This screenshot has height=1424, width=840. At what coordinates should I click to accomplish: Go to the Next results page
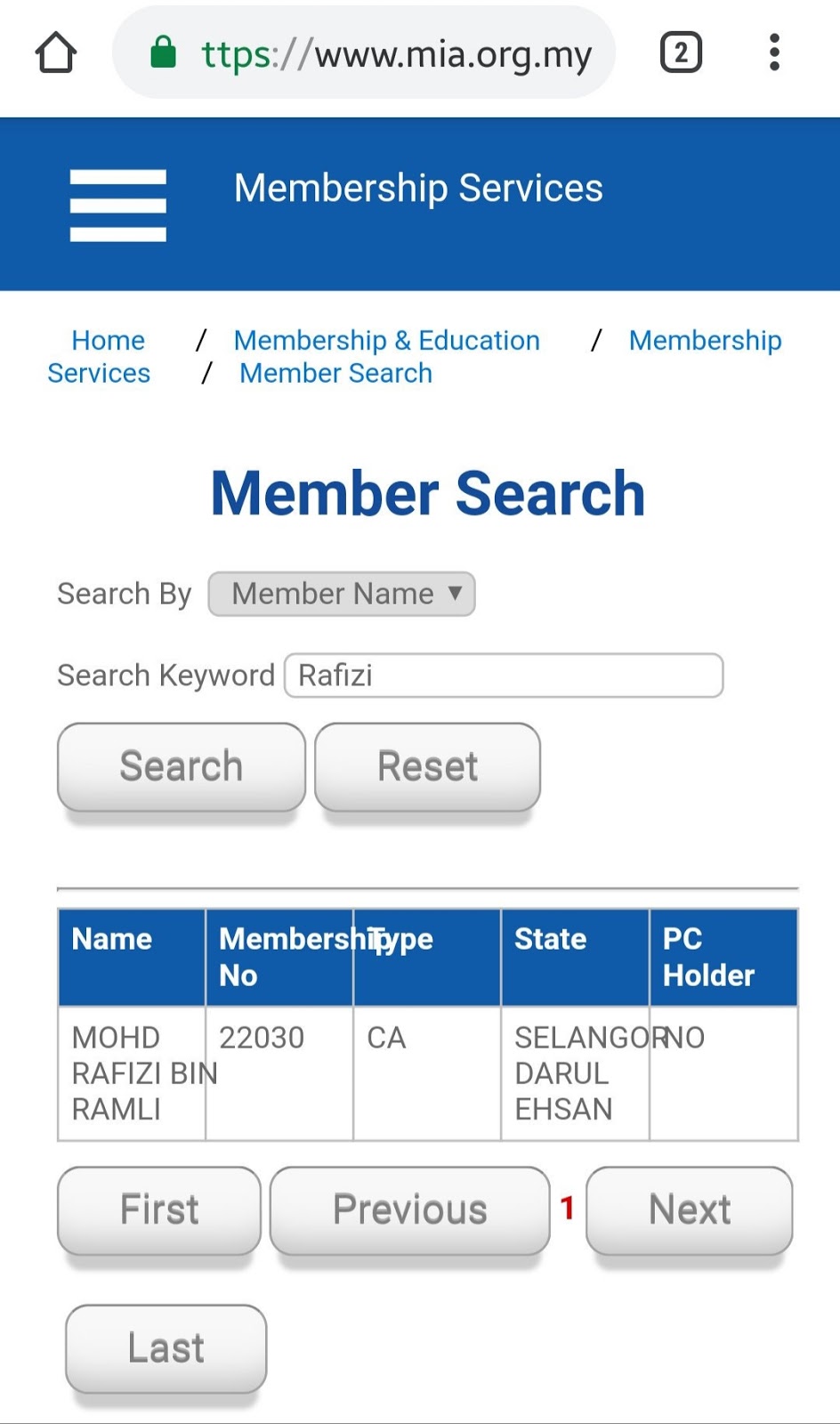coord(689,1210)
